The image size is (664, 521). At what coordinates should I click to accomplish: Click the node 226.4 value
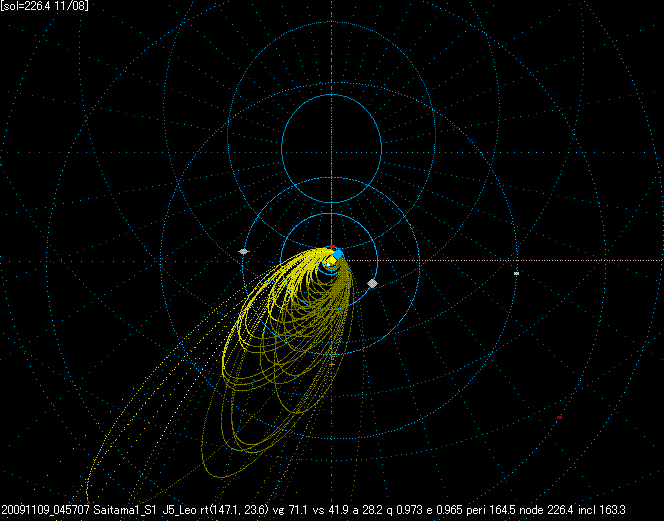point(544,510)
